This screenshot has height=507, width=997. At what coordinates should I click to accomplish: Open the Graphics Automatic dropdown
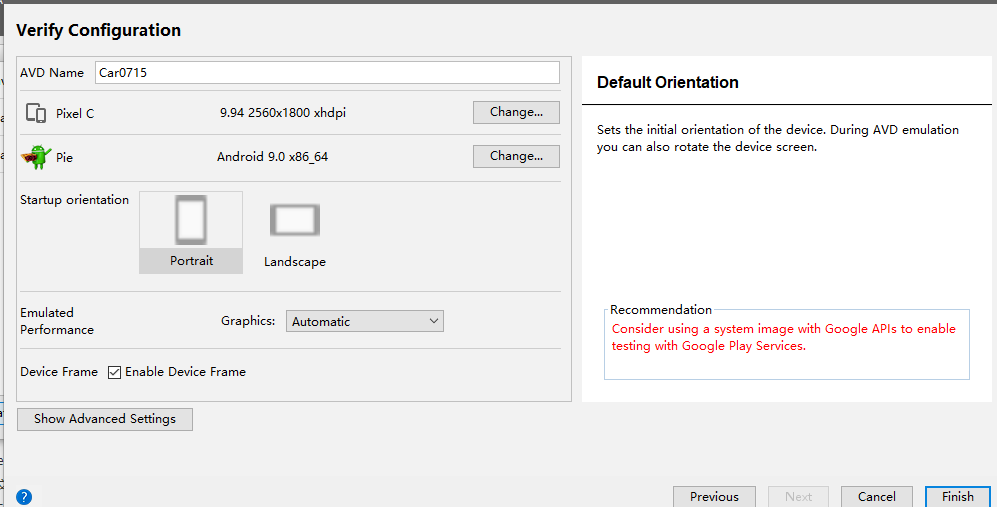tap(365, 321)
